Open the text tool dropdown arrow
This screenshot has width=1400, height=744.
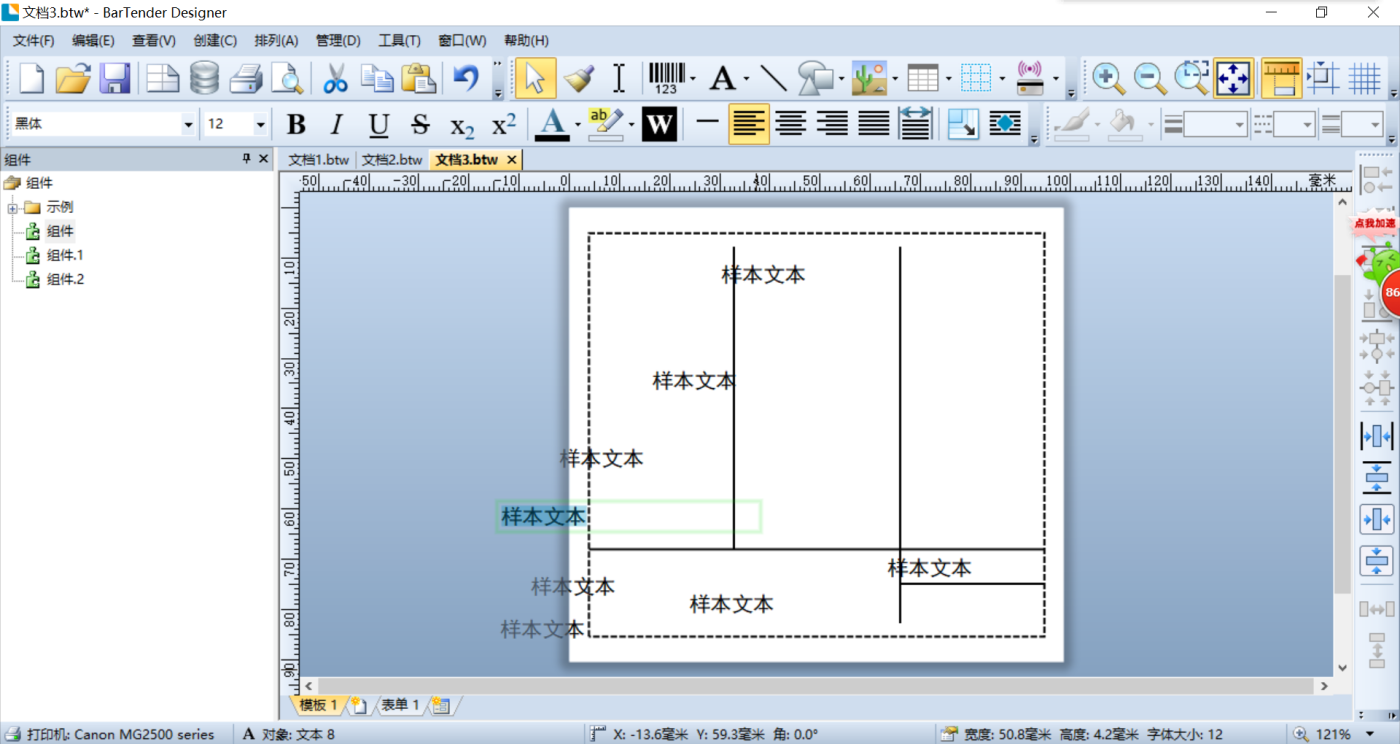pyautogui.click(x=745, y=78)
